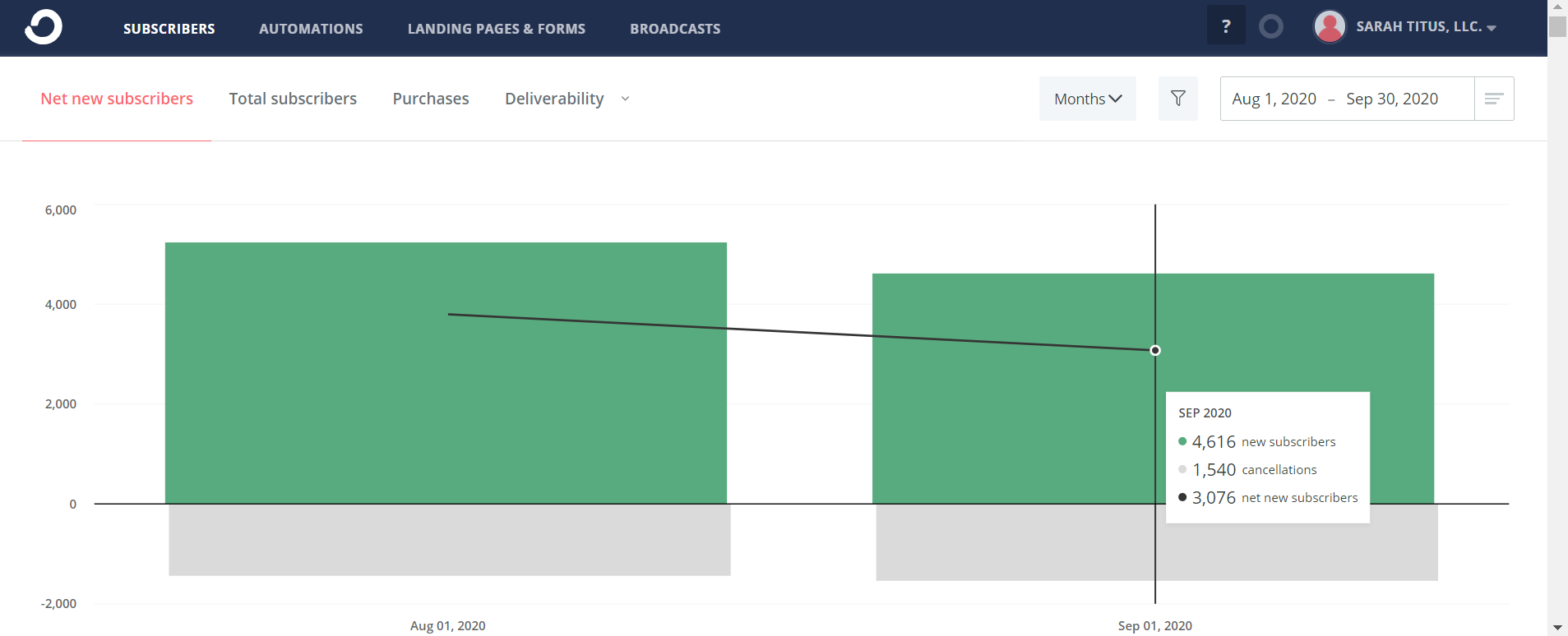
Task: Click the August green new subscribers bar
Action: (446, 373)
